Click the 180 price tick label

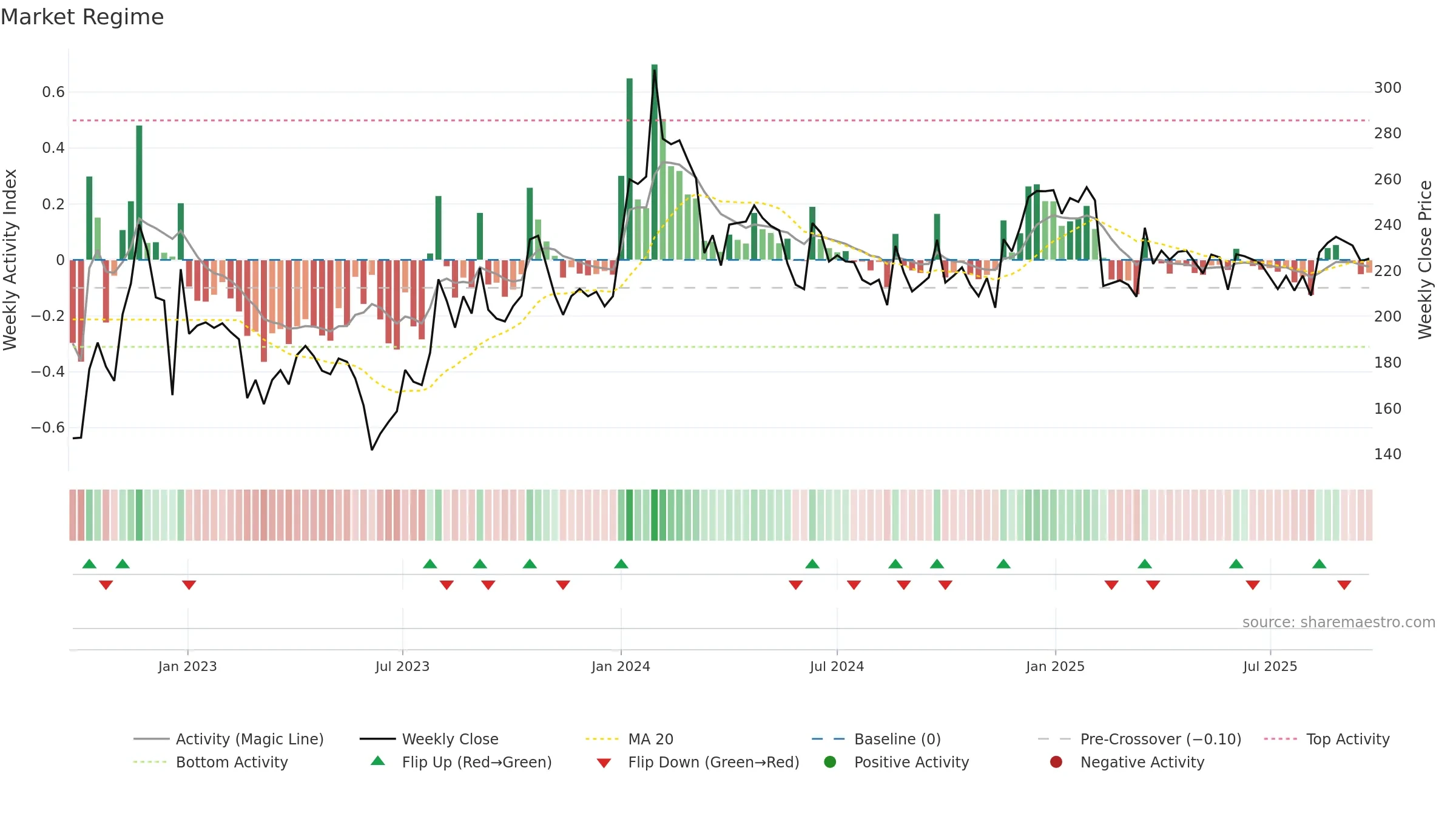[1387, 362]
